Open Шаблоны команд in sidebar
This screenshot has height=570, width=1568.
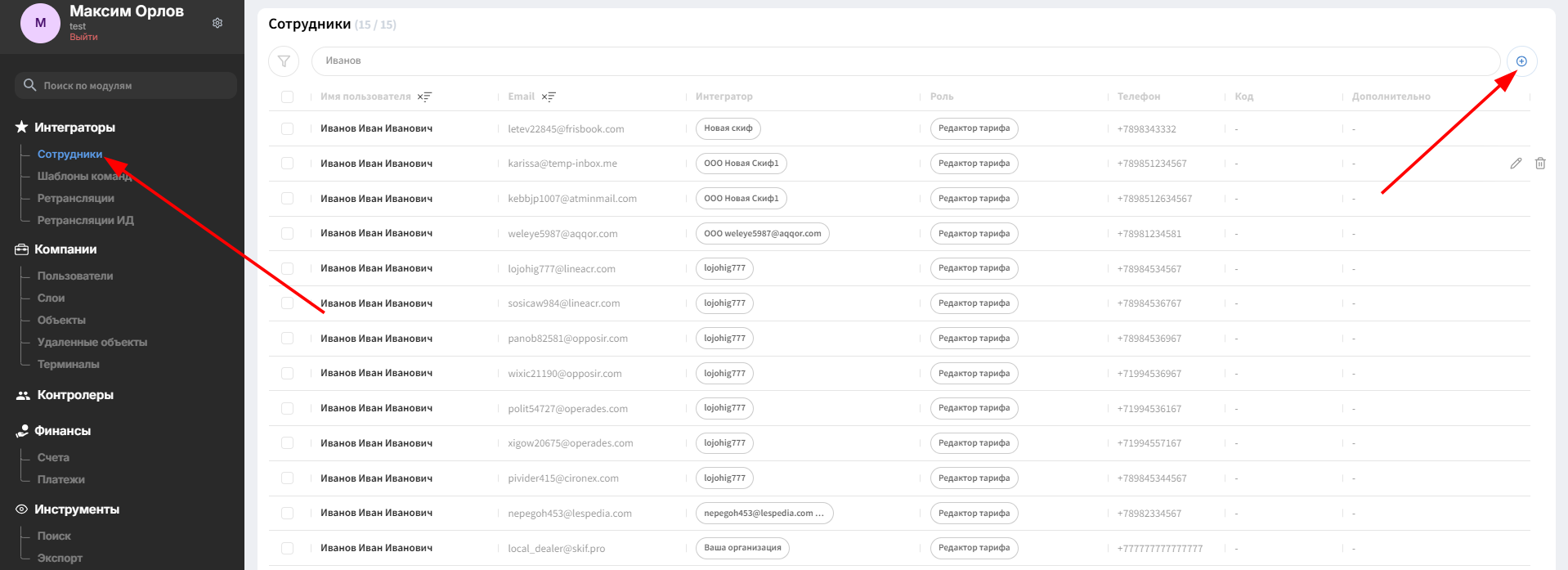tap(84, 176)
